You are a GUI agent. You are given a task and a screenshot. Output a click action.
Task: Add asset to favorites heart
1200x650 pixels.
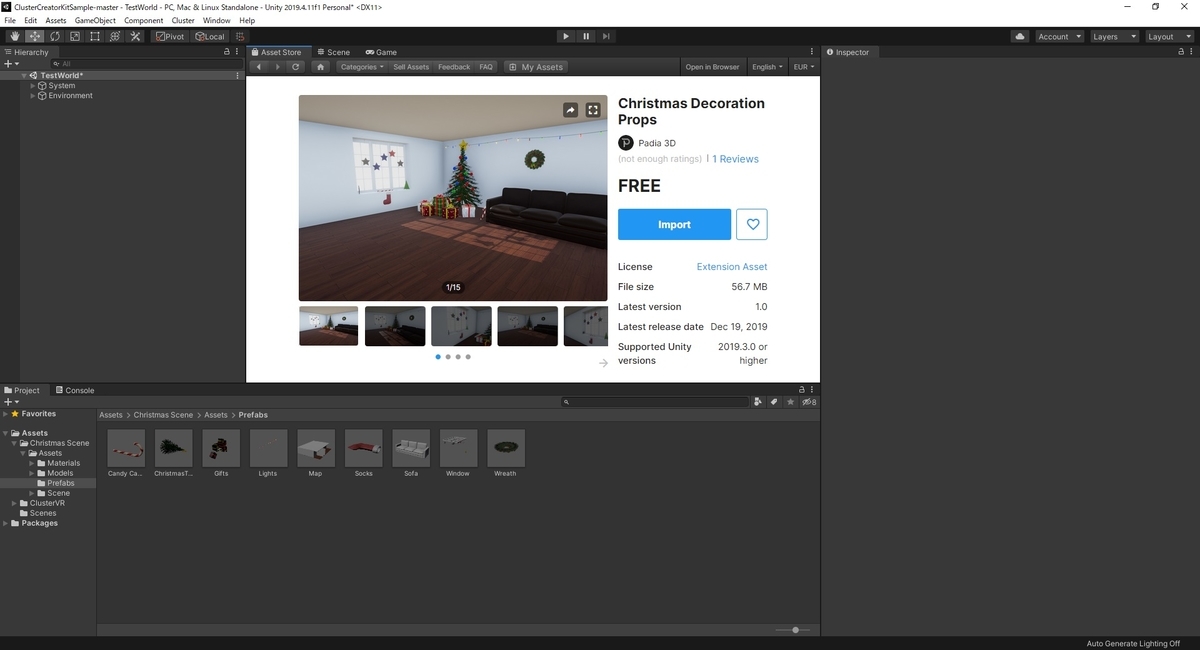(x=752, y=225)
